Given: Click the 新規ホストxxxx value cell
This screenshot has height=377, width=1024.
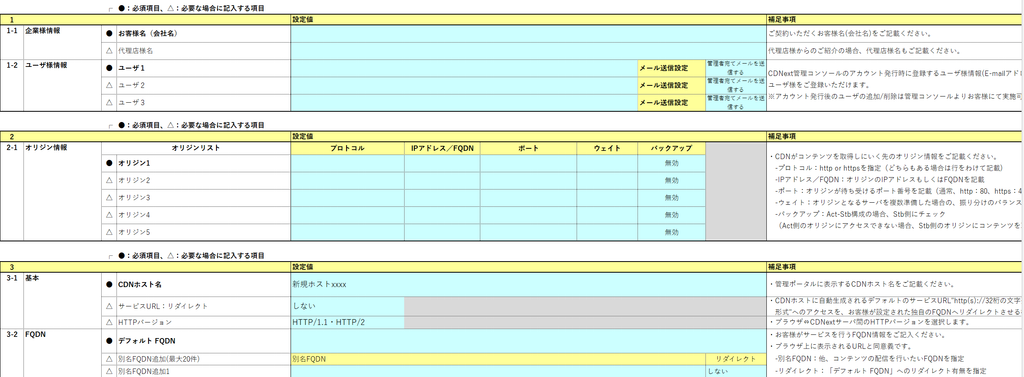Looking at the screenshot, I should (528, 285).
